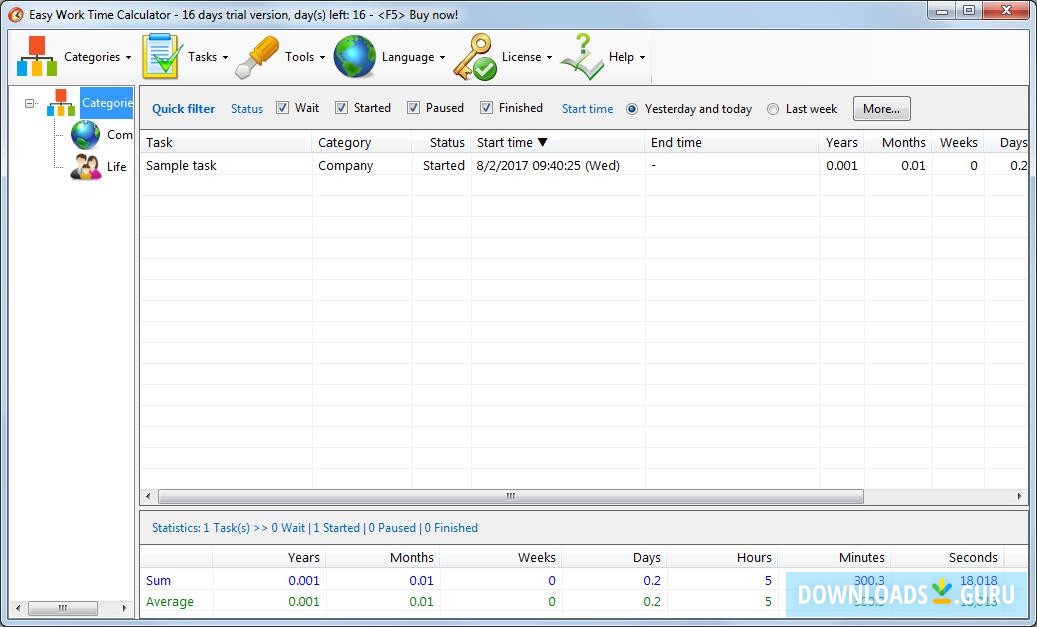Click the Categories org-chart toolbar icon
This screenshot has width=1037, height=627.
pyautogui.click(x=37, y=57)
